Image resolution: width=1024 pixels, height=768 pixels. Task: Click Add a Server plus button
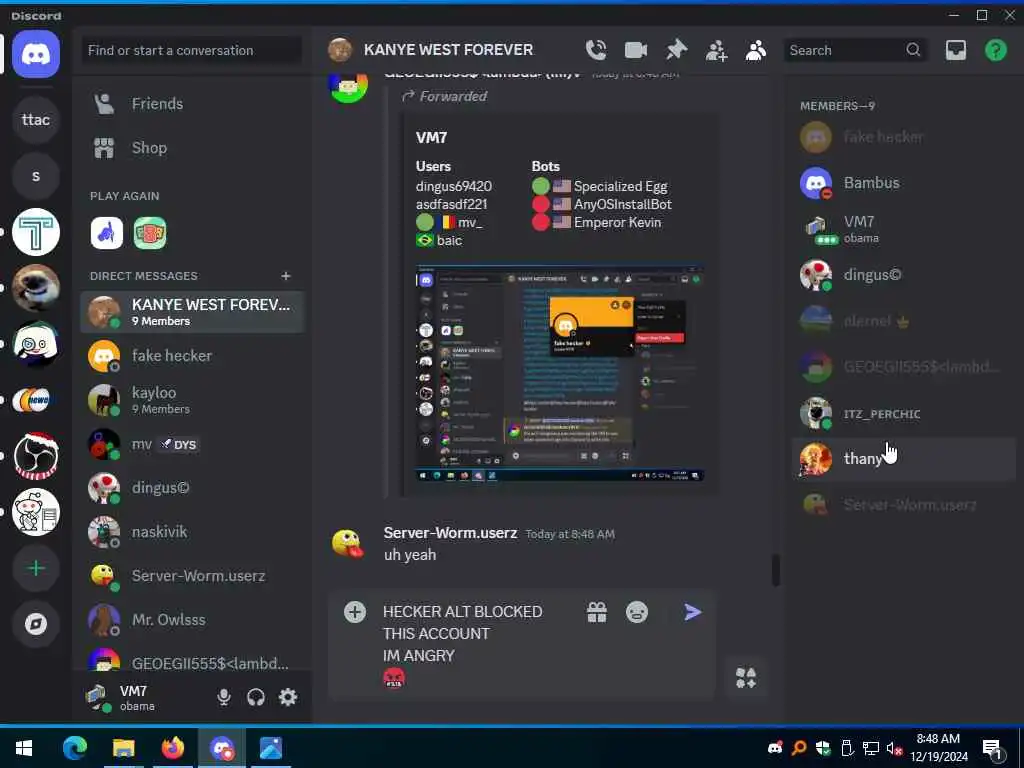pyautogui.click(x=36, y=568)
